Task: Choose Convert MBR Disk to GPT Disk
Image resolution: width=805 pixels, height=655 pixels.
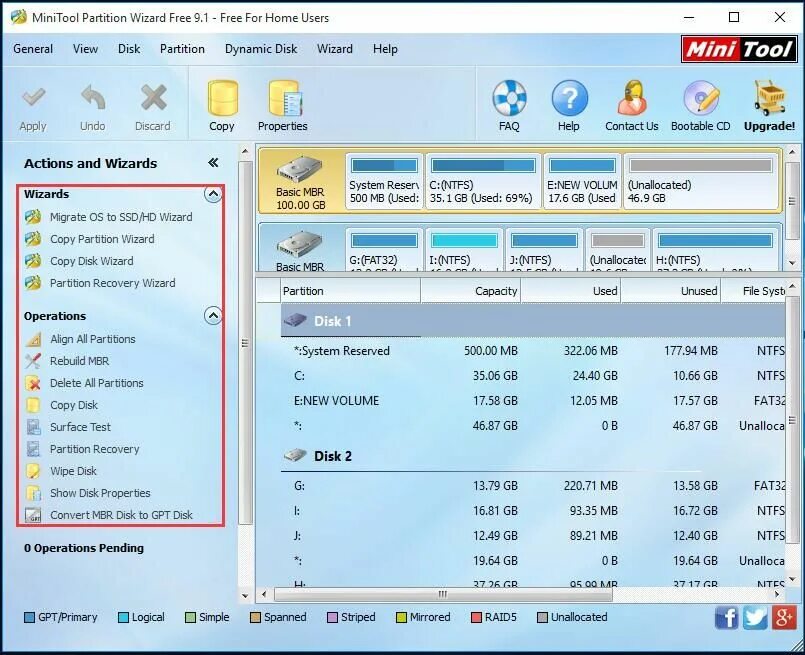Action: tap(121, 515)
